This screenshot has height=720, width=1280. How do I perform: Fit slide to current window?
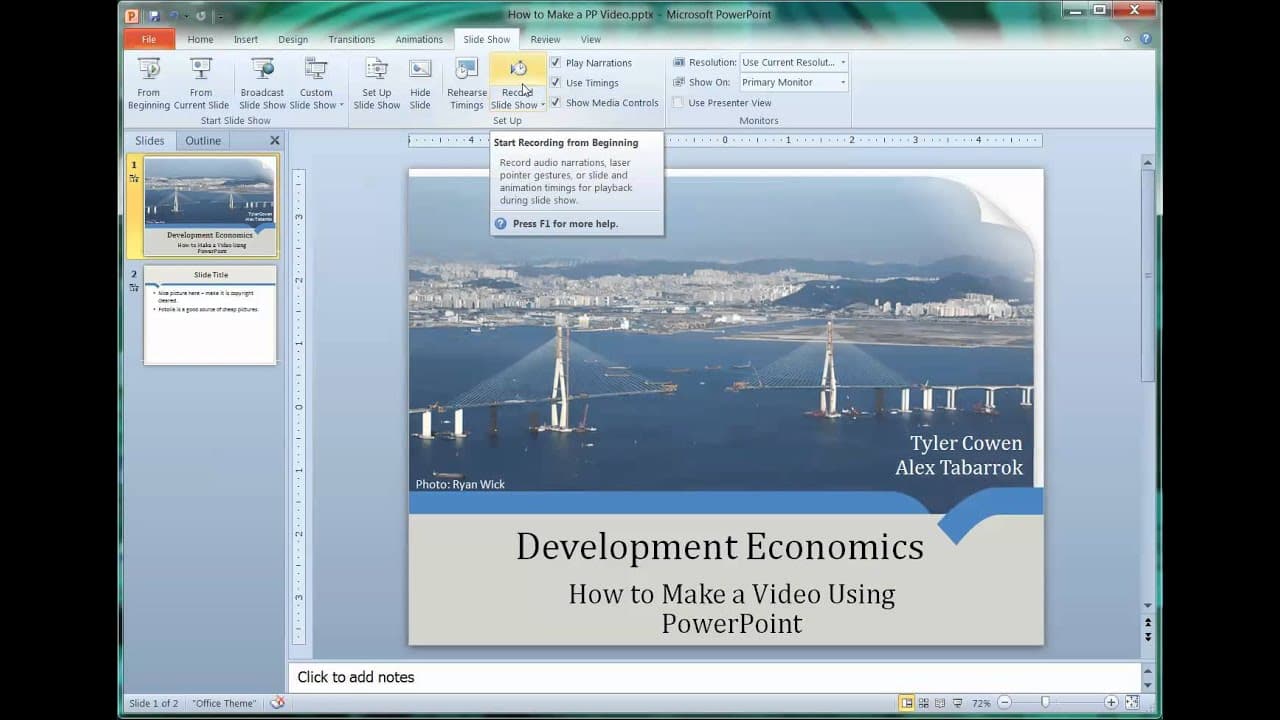pyautogui.click(x=1132, y=703)
